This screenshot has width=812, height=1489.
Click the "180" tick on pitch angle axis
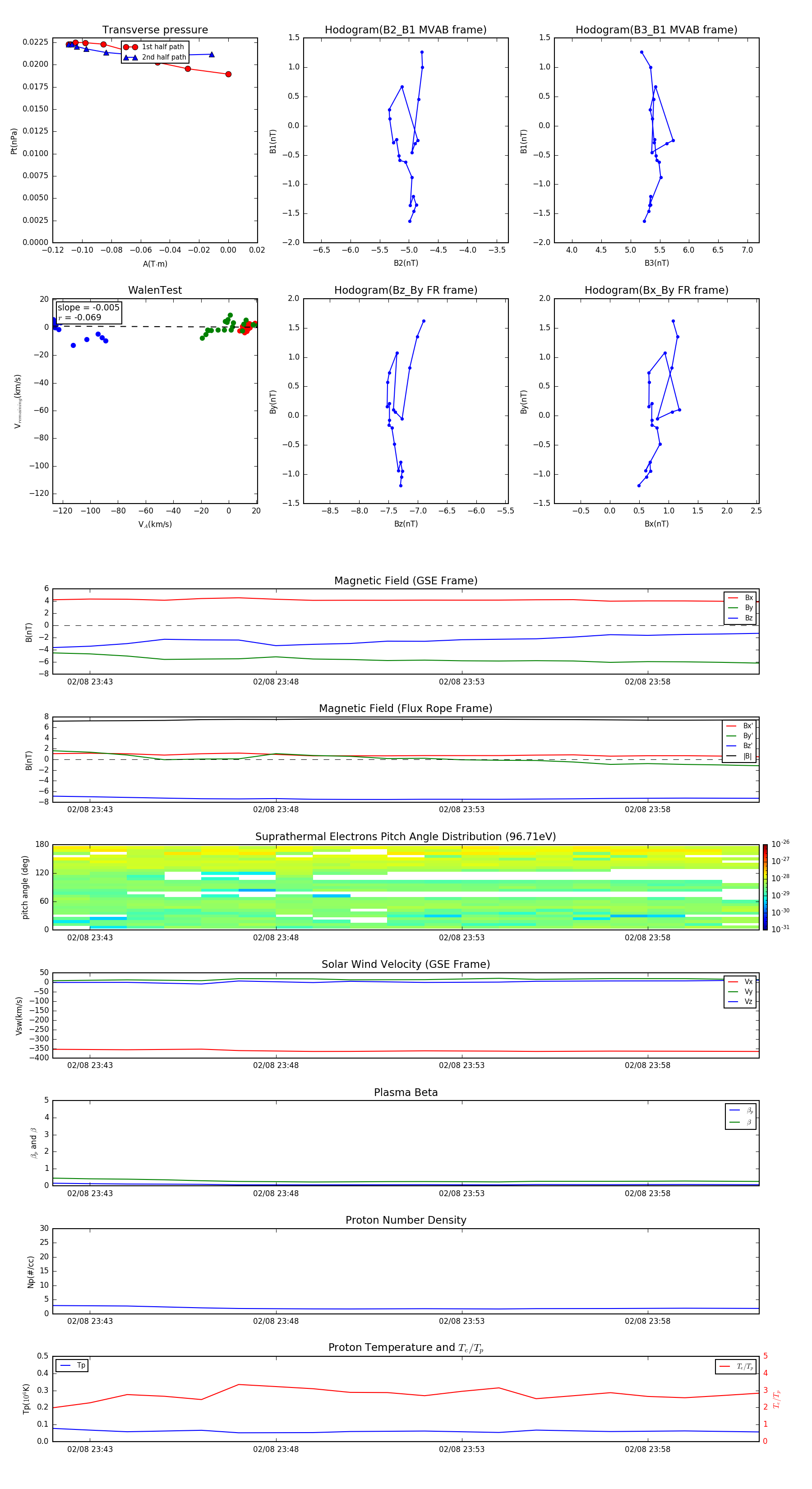42,845
